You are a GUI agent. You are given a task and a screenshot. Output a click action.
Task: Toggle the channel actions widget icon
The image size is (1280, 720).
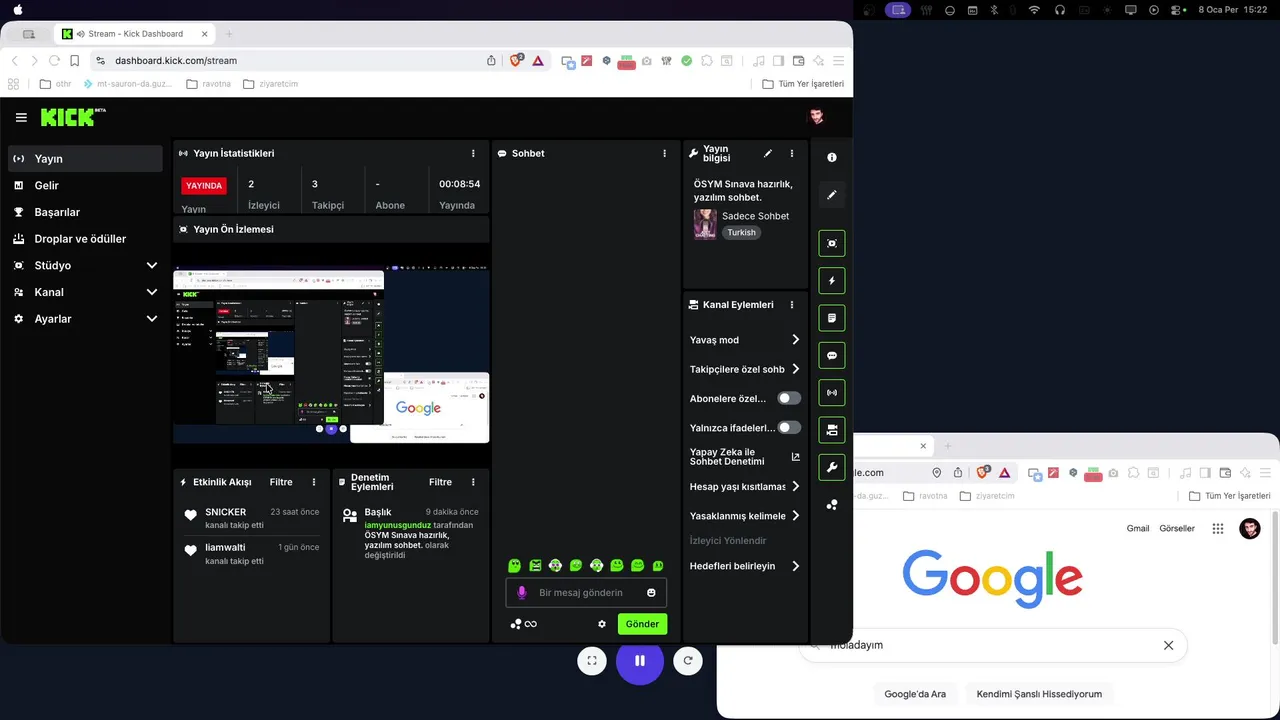[x=832, y=430]
